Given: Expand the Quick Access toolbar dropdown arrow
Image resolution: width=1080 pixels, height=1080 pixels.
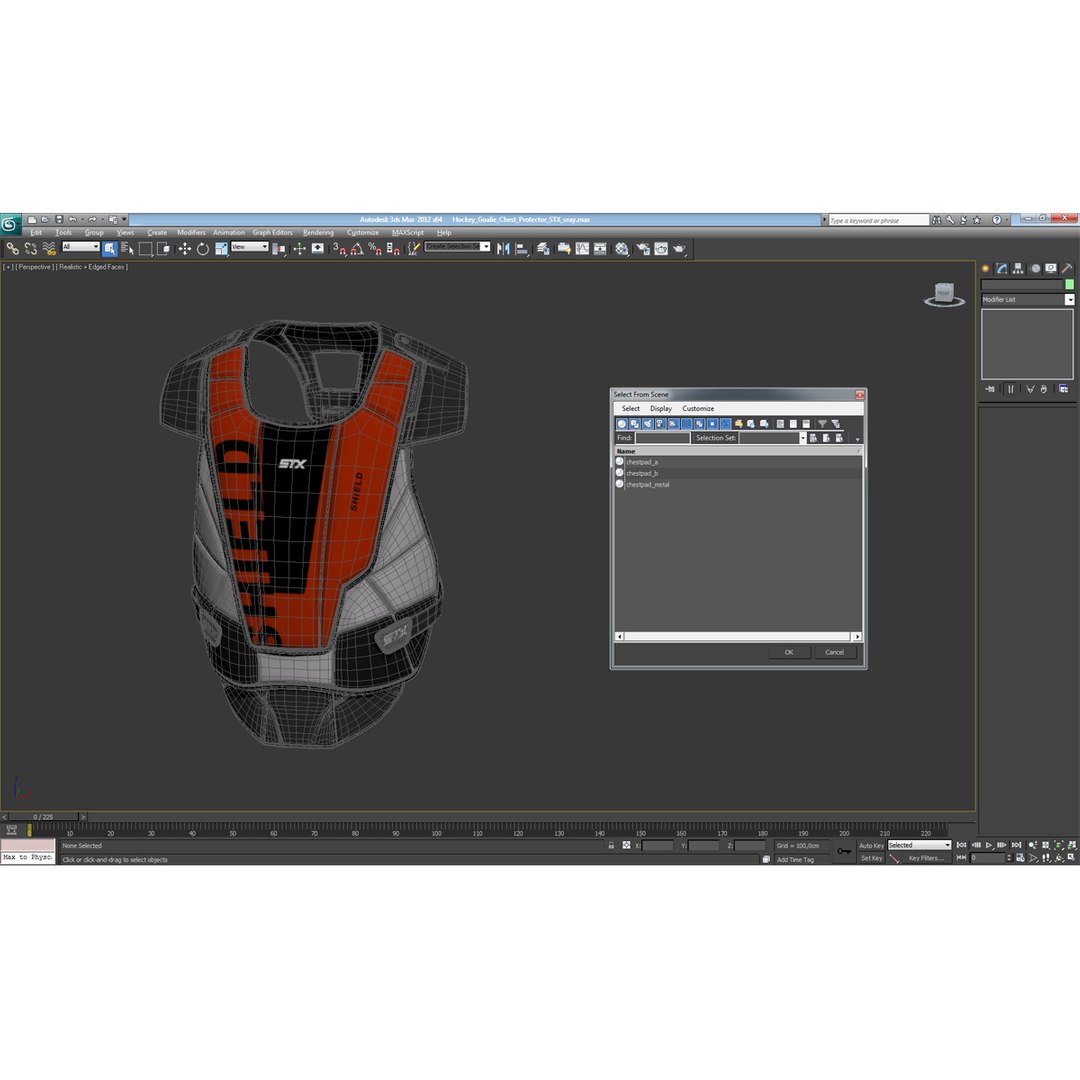Looking at the screenshot, I should [x=124, y=220].
